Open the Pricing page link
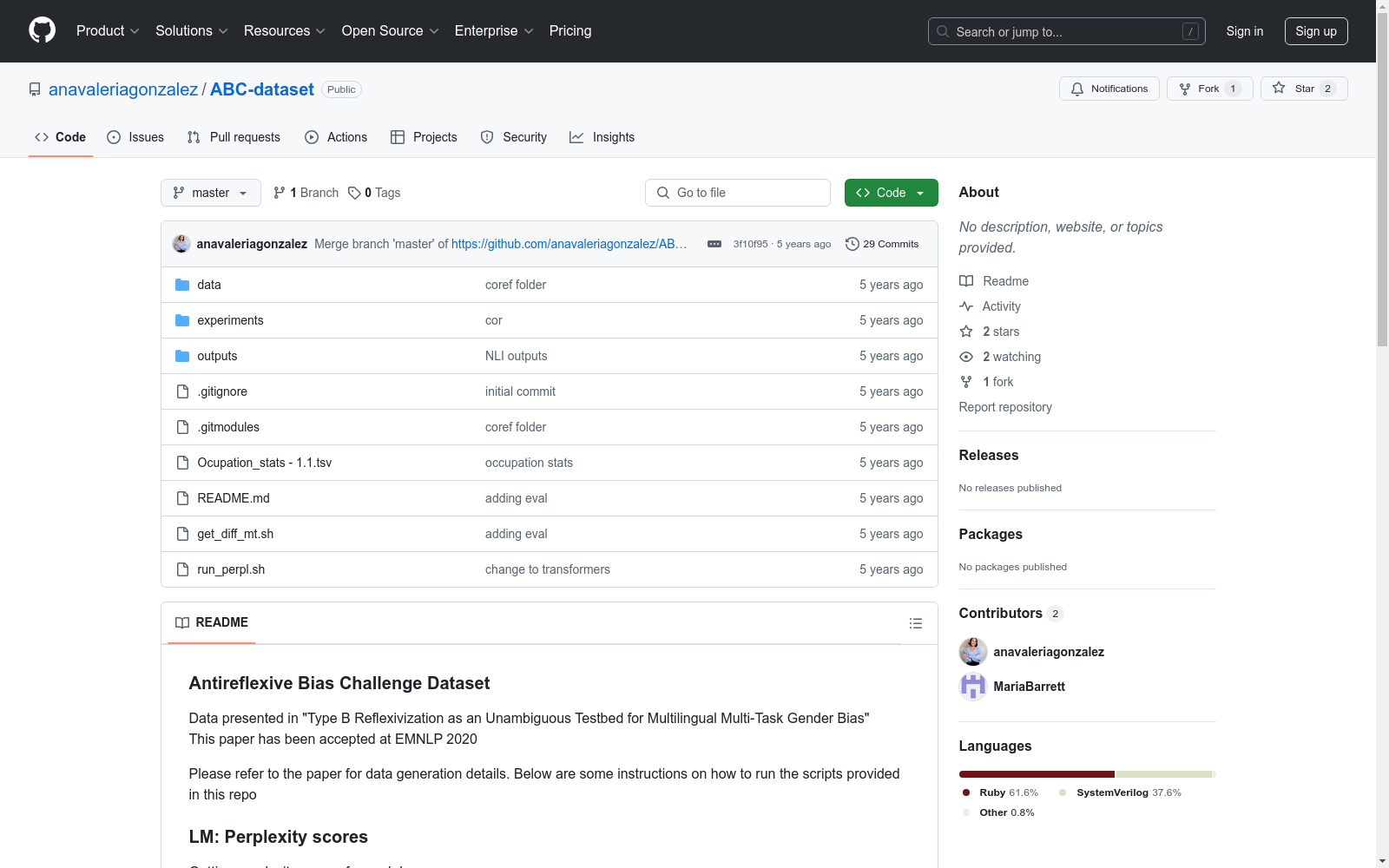Screen dimensions: 1389x868 570,31
